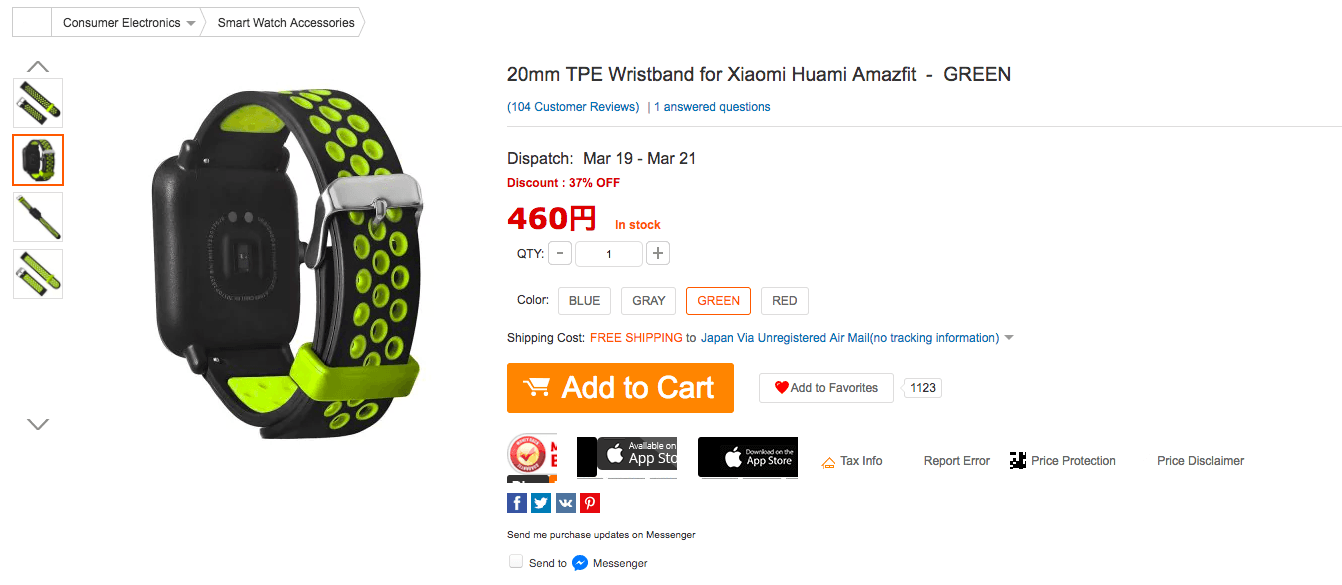The height and width of the screenshot is (585, 1342).
Task: Open Smart Watch Accessories breadcrumb
Action: [286, 22]
